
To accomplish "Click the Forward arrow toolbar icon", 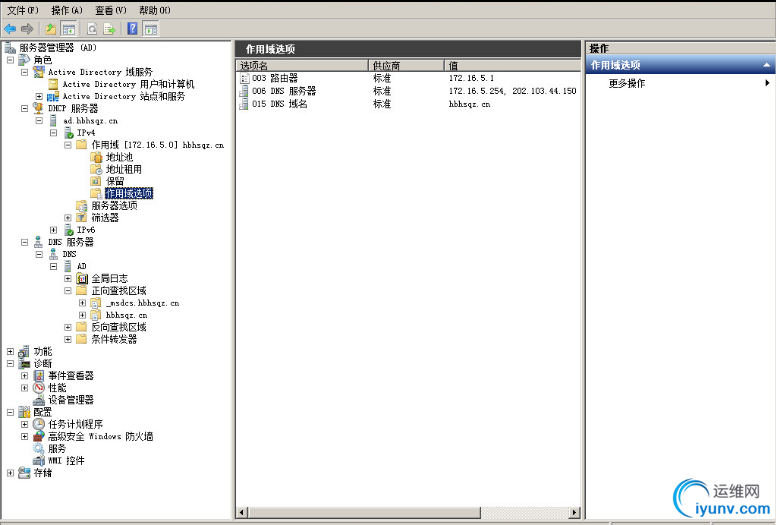I will tap(27, 29).
